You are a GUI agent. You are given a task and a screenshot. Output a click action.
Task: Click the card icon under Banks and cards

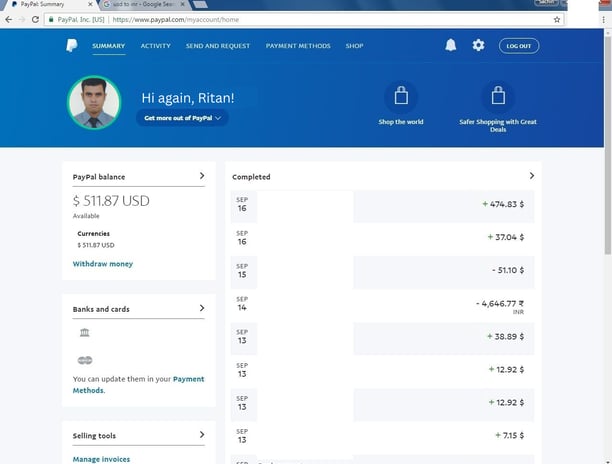click(x=85, y=360)
